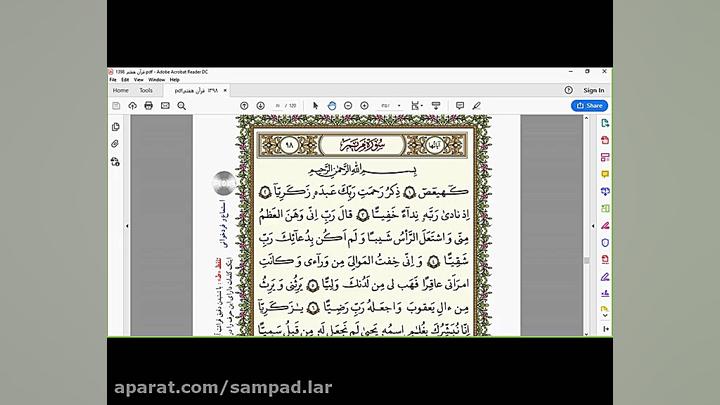The width and height of the screenshot is (720, 405).
Task: Add a comment with the speech bubble icon
Action: click(460, 106)
